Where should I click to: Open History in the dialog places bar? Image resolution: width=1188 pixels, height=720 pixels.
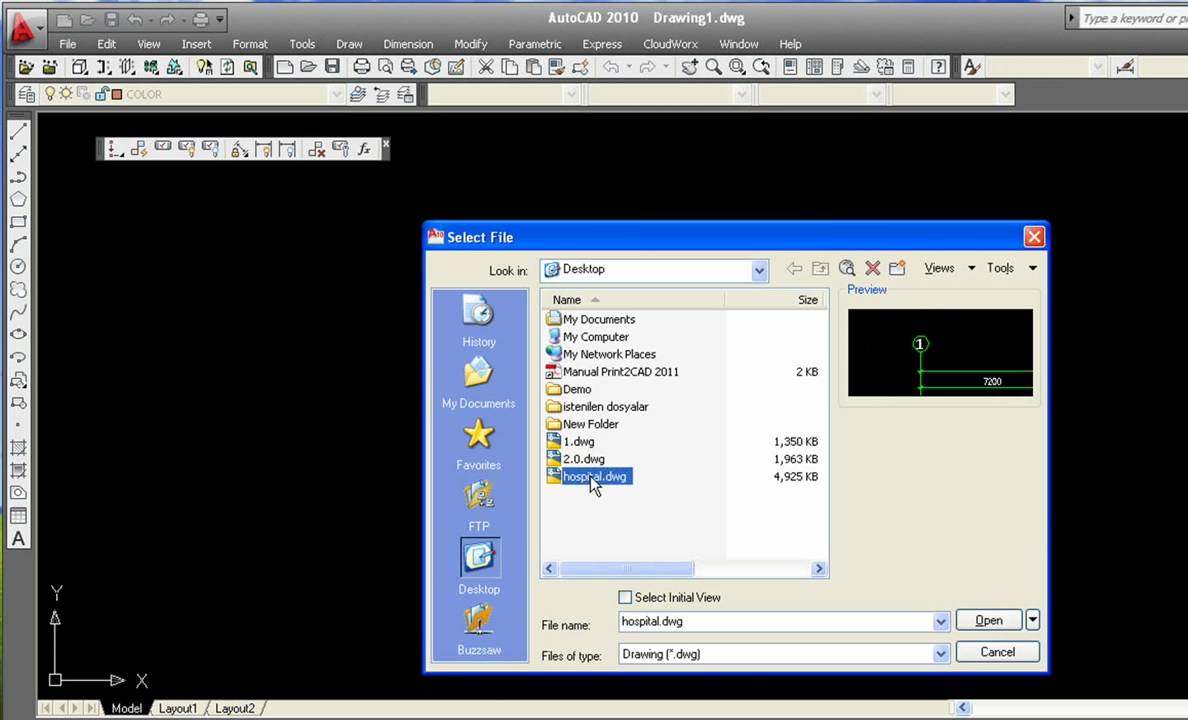point(479,321)
